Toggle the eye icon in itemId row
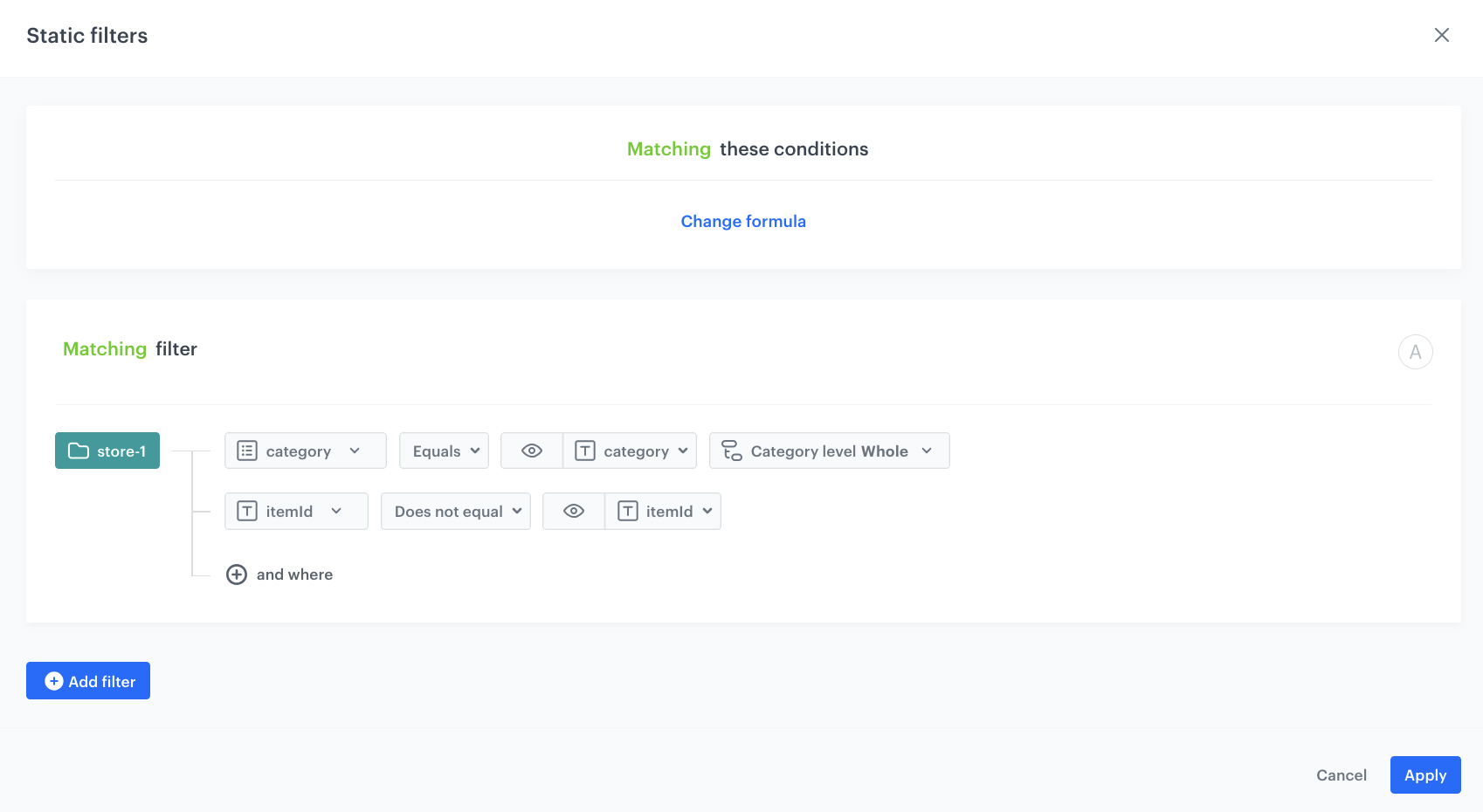Image resolution: width=1483 pixels, height=812 pixels. [x=574, y=511]
